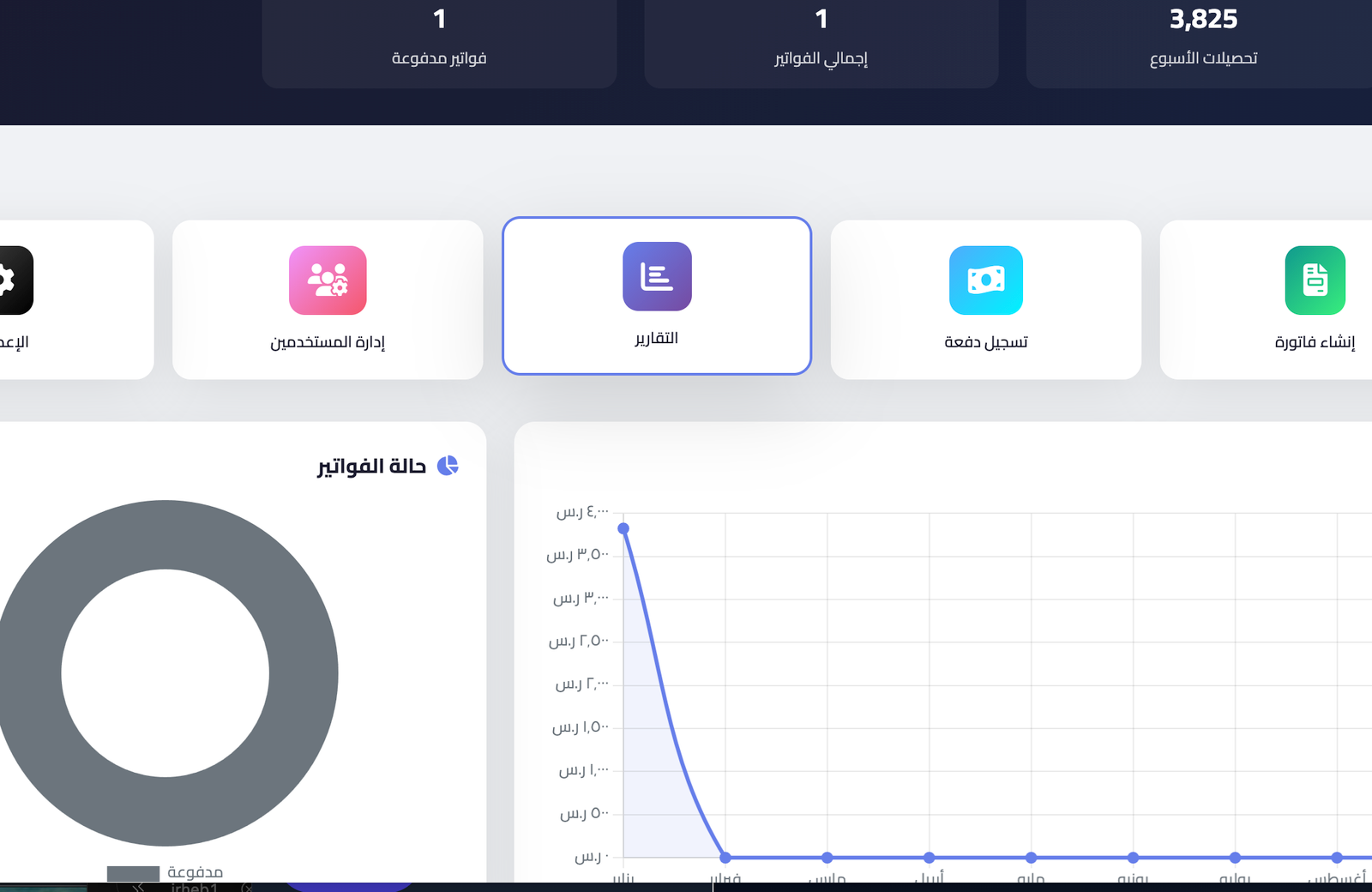Select the فواتير مدفوعة stat card
Screen dimensions: 1372x892
click(x=439, y=41)
